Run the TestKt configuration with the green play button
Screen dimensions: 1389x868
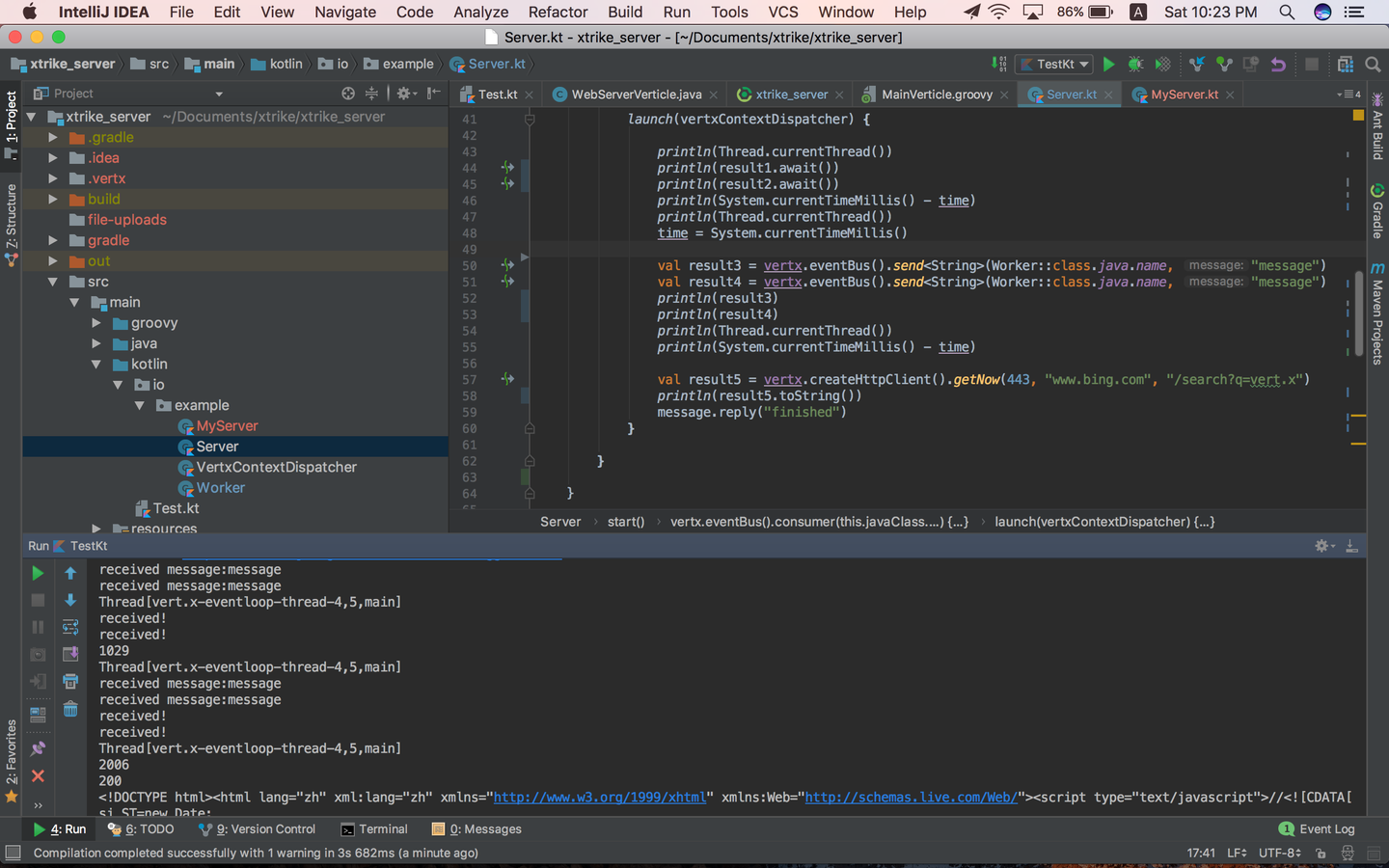click(x=1109, y=64)
